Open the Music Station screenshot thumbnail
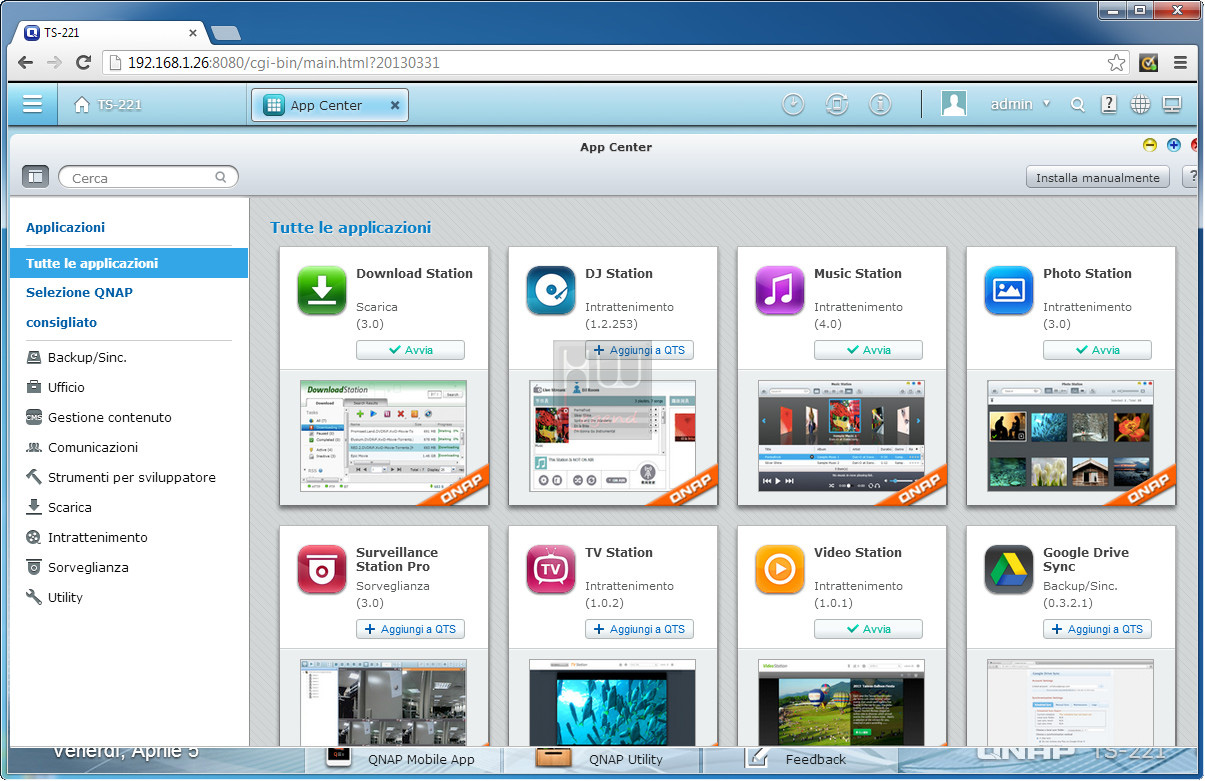 [x=841, y=436]
